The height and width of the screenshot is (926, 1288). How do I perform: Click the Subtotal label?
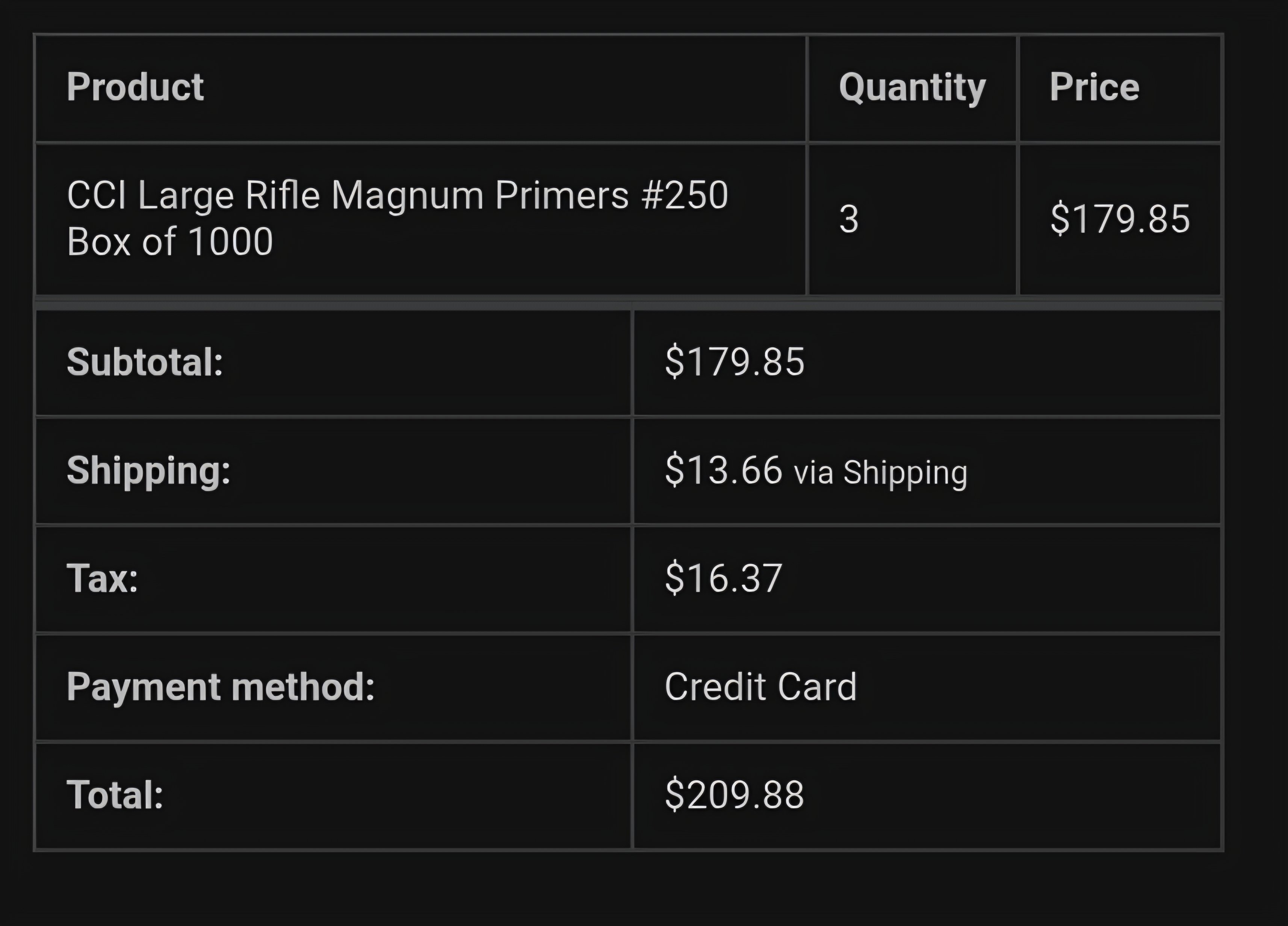[145, 362]
